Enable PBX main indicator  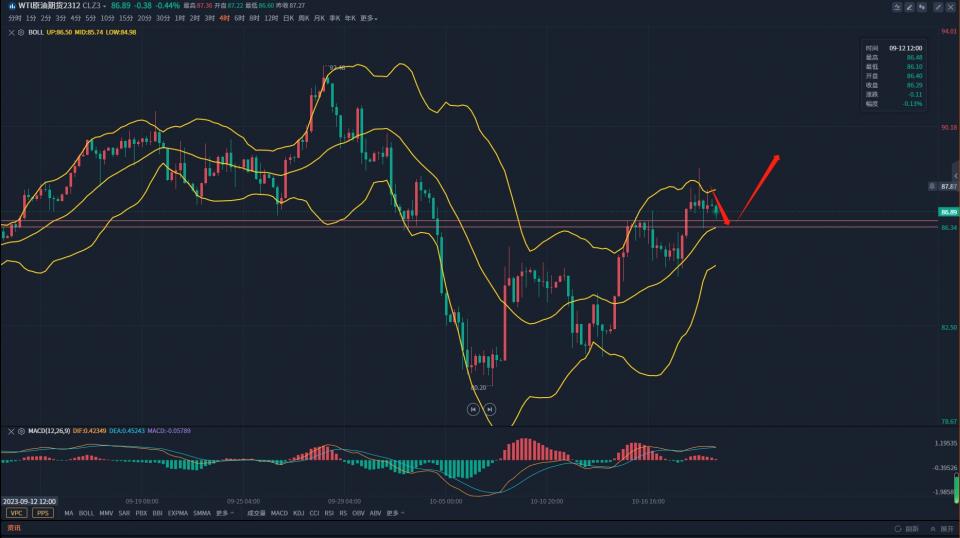click(x=141, y=513)
